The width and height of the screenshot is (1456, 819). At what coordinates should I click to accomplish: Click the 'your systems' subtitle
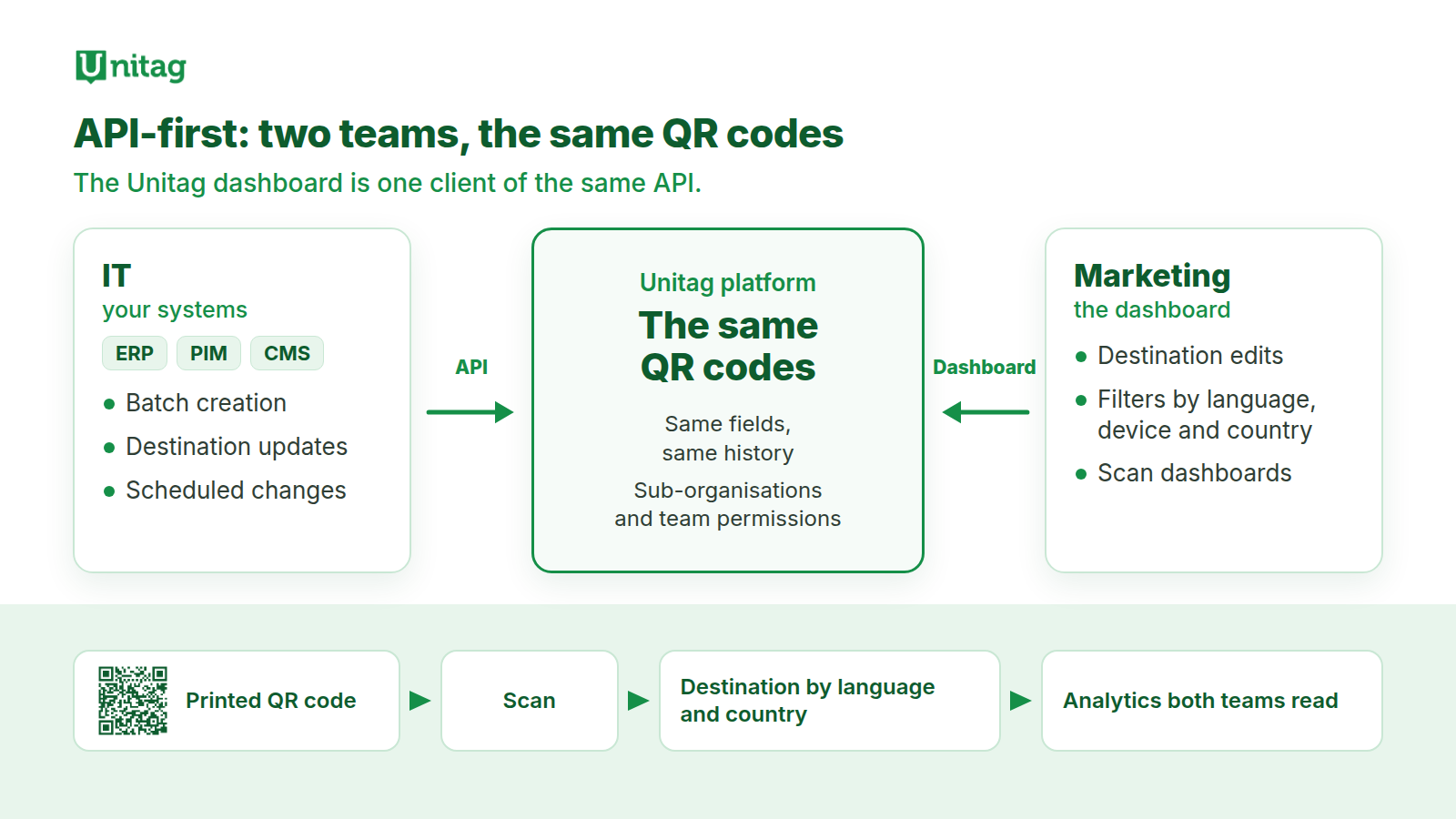pyautogui.click(x=175, y=310)
